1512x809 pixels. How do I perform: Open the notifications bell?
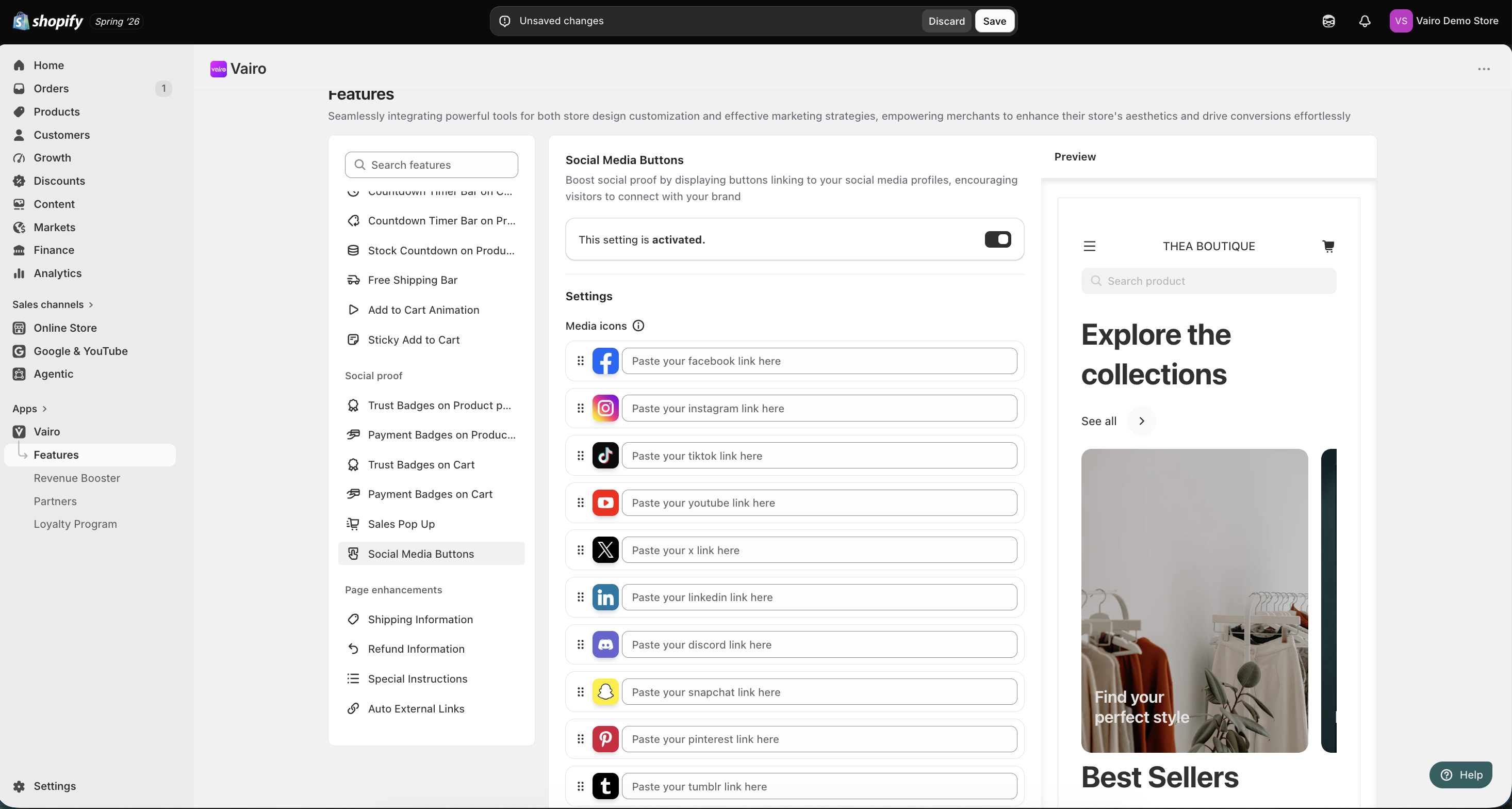click(x=1365, y=21)
